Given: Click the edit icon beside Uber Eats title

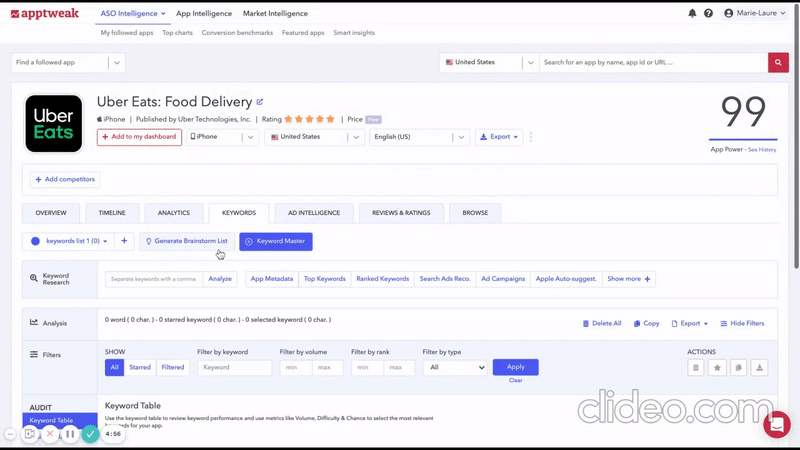Looking at the screenshot, I should (260, 102).
